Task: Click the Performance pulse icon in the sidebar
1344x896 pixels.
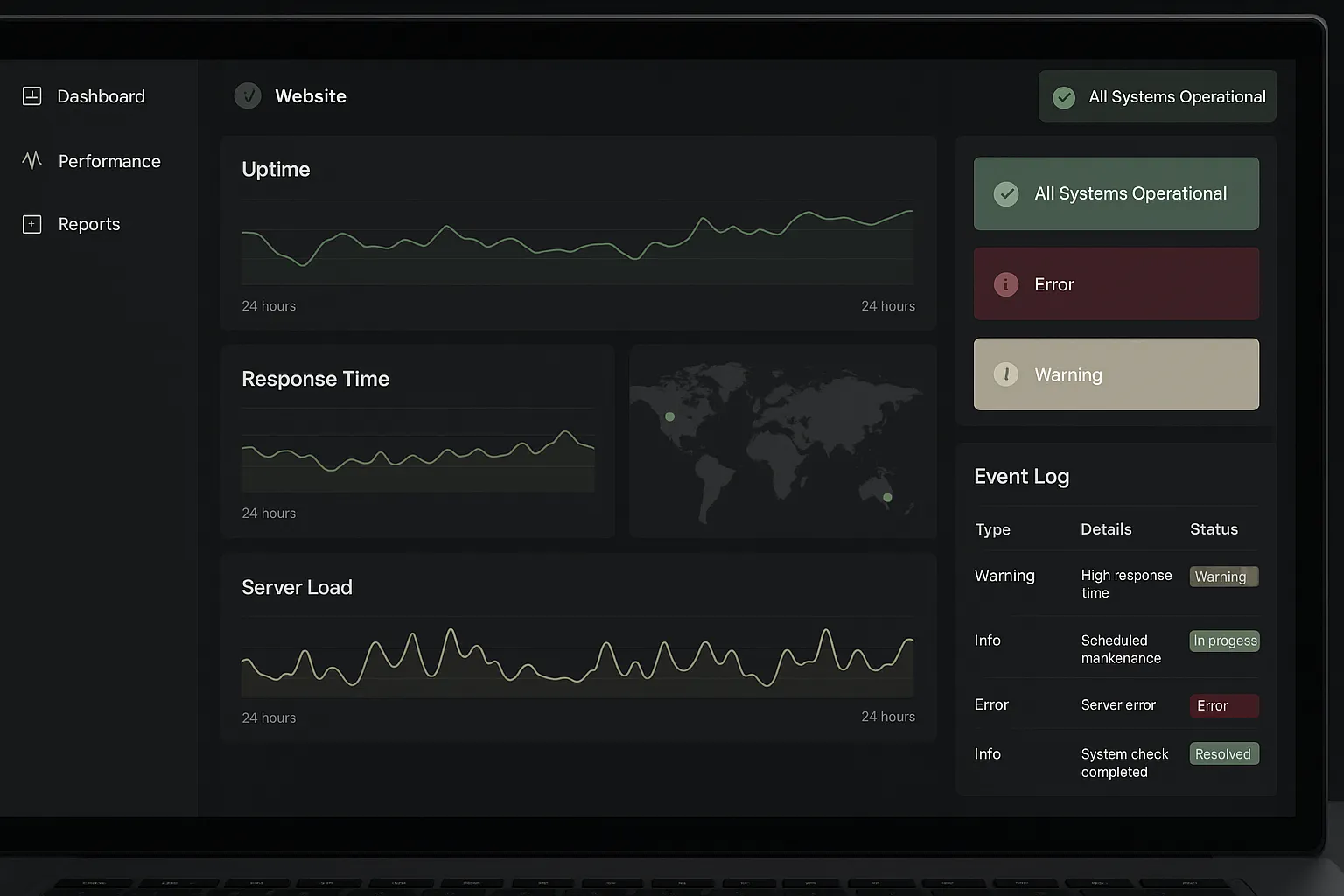Action: point(31,160)
